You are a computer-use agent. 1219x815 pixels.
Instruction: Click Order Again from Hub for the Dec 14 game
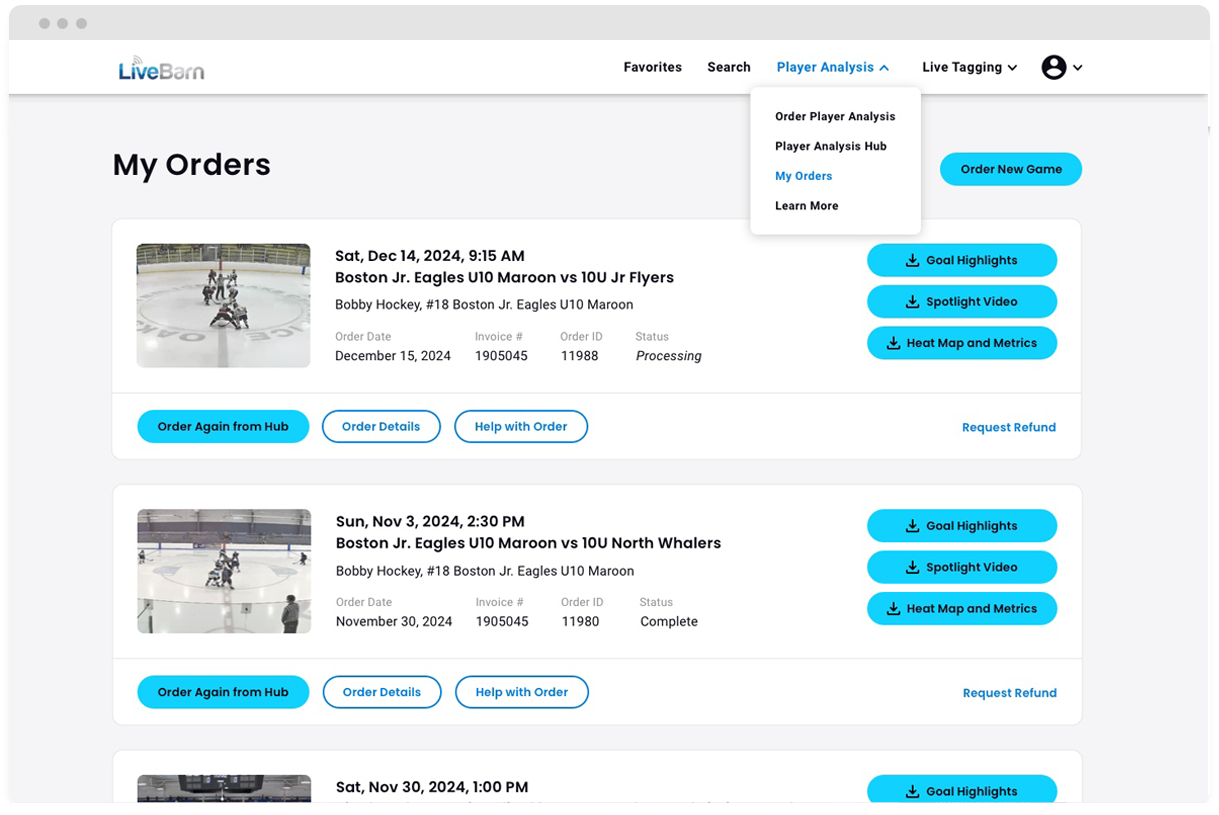point(223,426)
